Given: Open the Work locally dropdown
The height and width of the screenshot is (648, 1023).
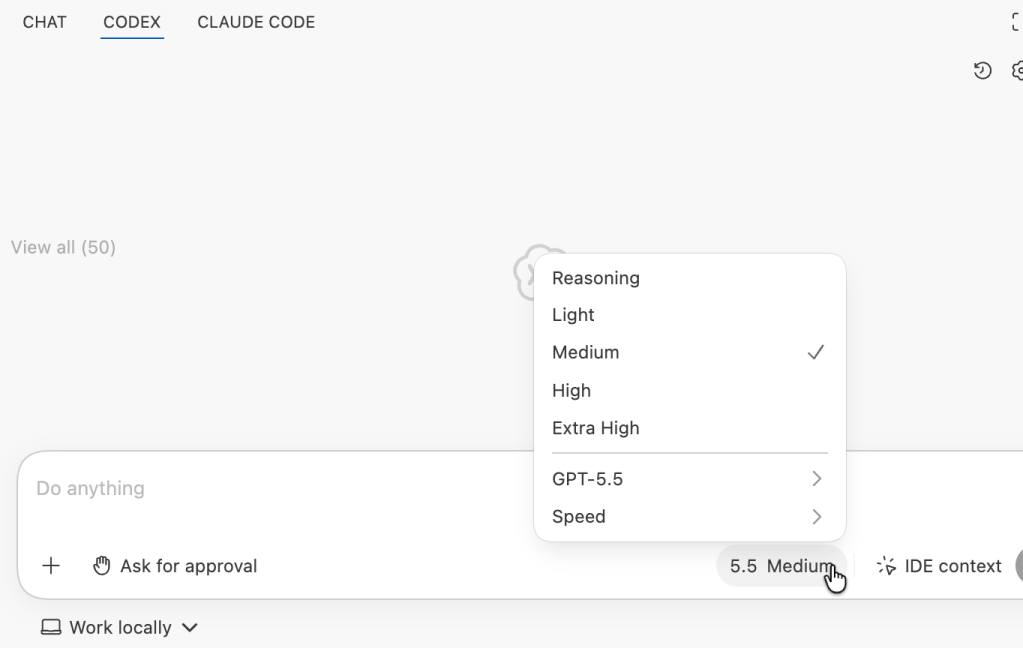Looking at the screenshot, I should pyautogui.click(x=119, y=627).
